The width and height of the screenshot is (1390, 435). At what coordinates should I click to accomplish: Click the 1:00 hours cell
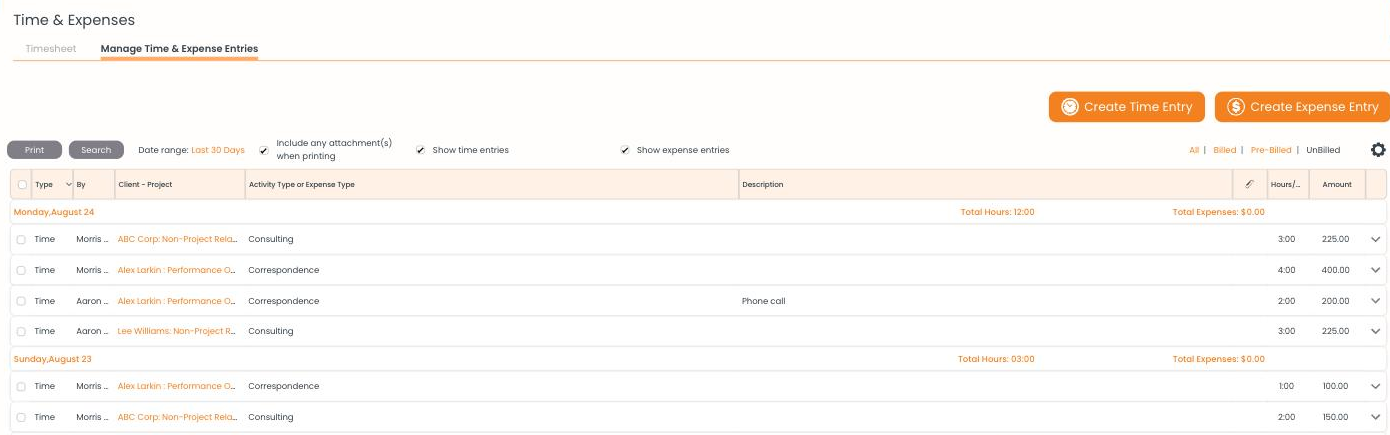1287,386
